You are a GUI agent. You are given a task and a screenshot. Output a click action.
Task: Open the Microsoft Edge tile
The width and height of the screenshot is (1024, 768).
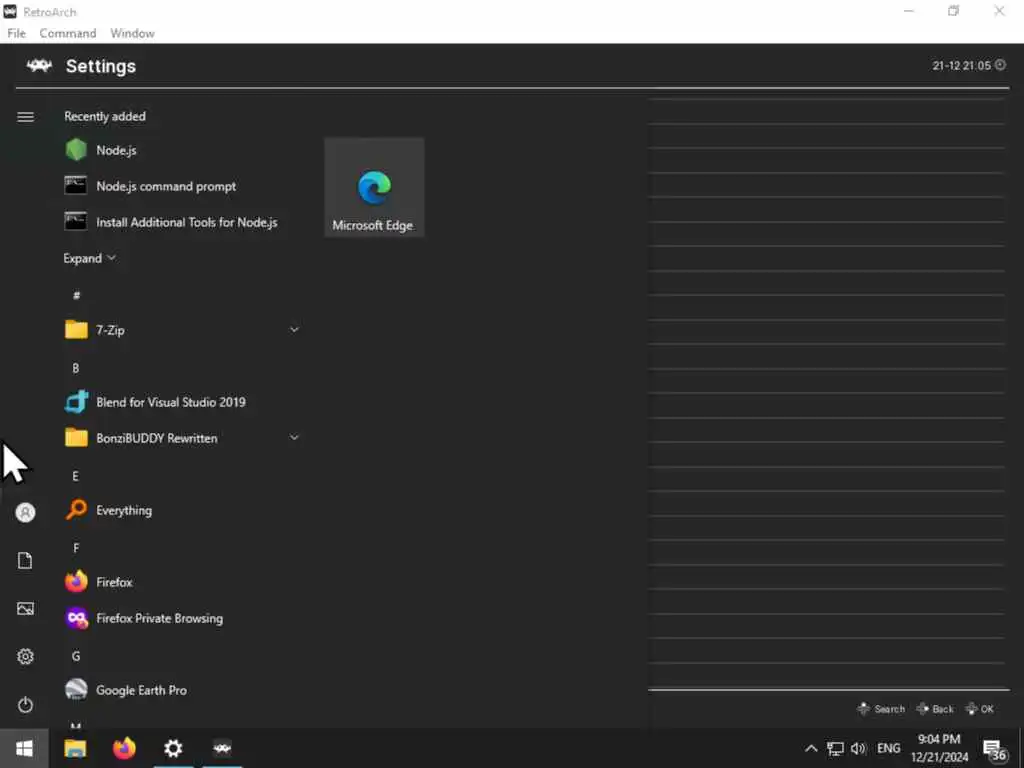coord(374,187)
